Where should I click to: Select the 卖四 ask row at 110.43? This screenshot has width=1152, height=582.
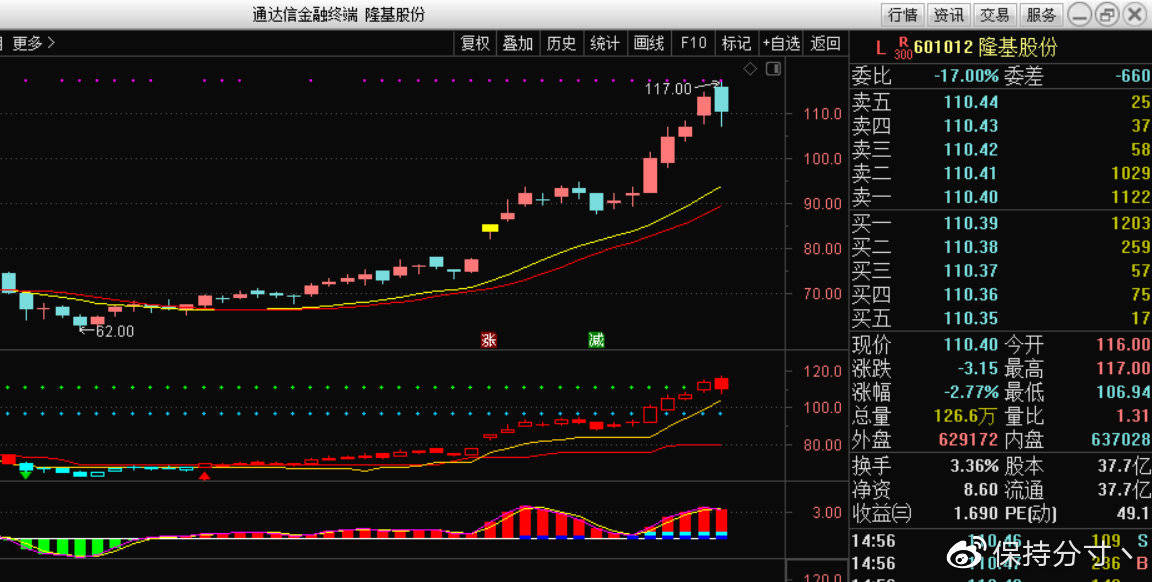tap(1001, 126)
